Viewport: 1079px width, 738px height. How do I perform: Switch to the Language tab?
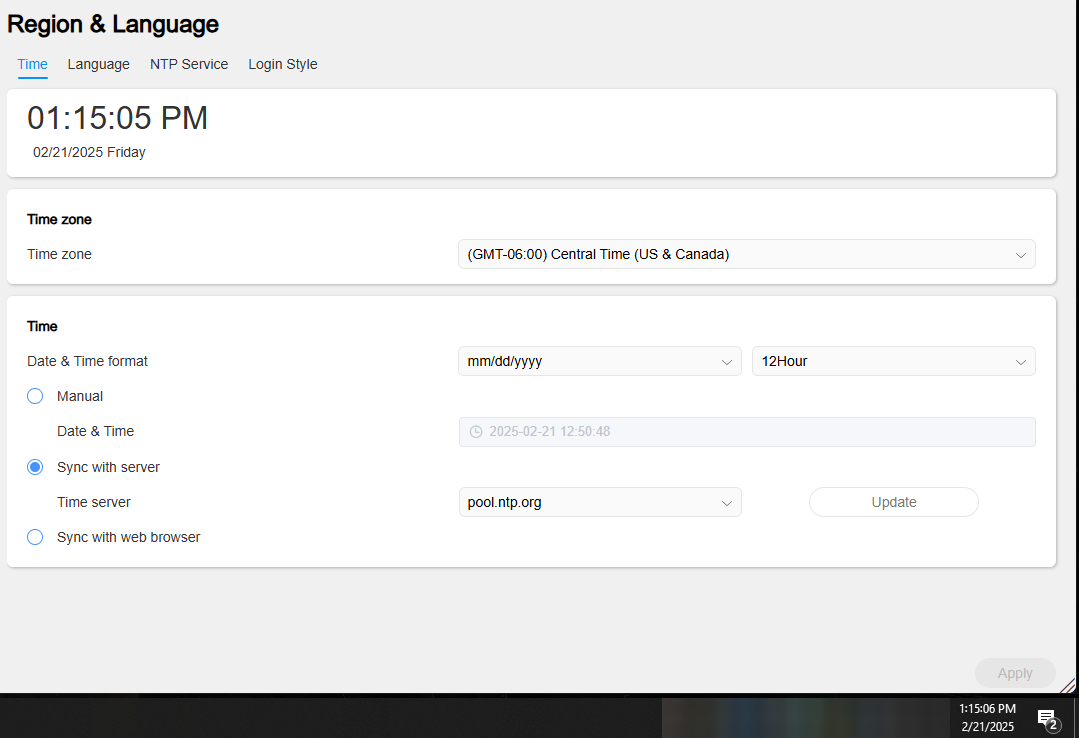coord(98,64)
